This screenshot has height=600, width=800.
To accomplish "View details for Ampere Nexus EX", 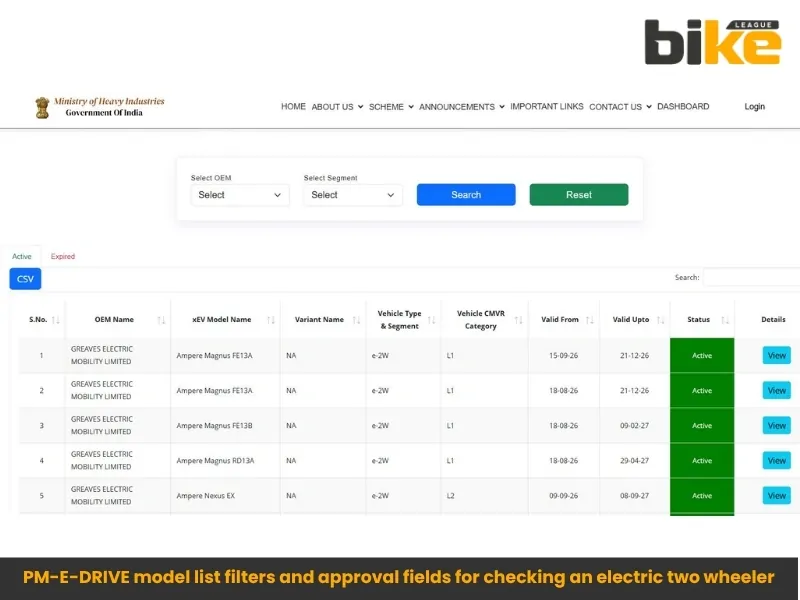I will [x=777, y=495].
